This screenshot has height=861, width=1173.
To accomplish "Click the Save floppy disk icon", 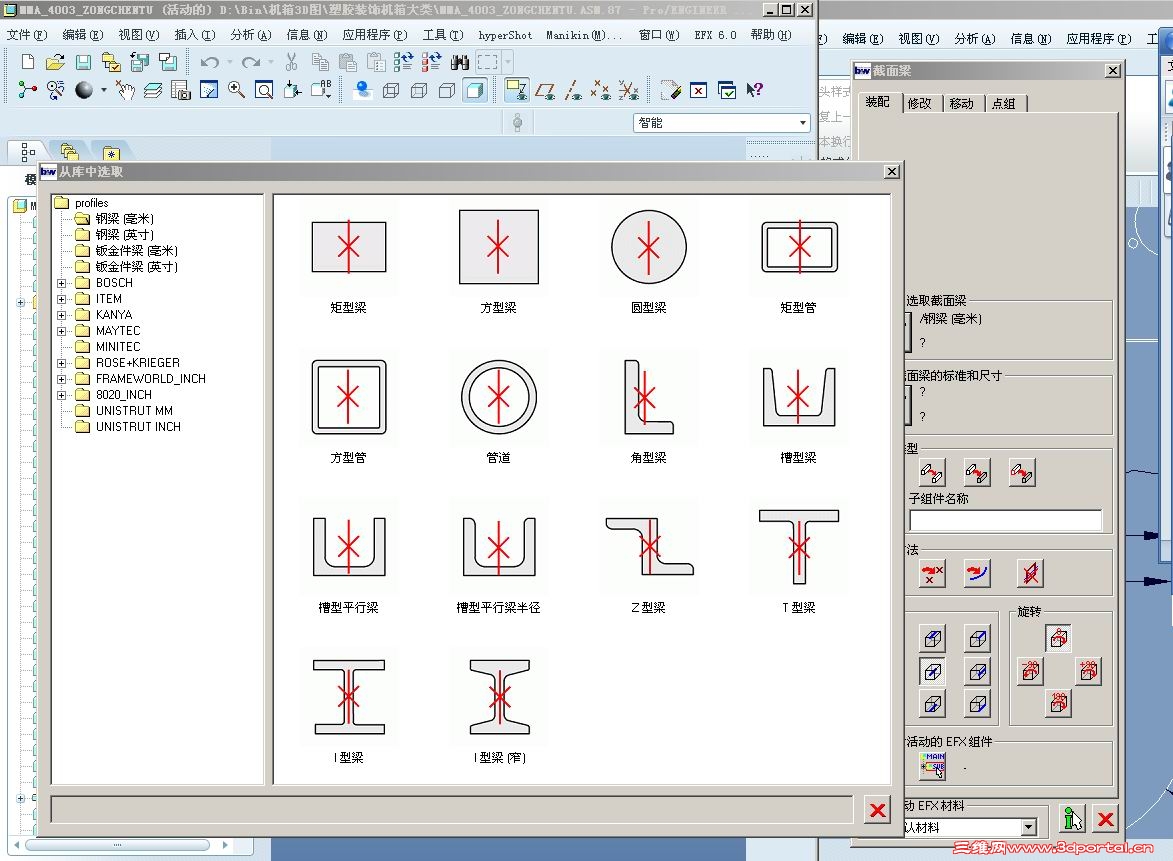I will coord(84,62).
